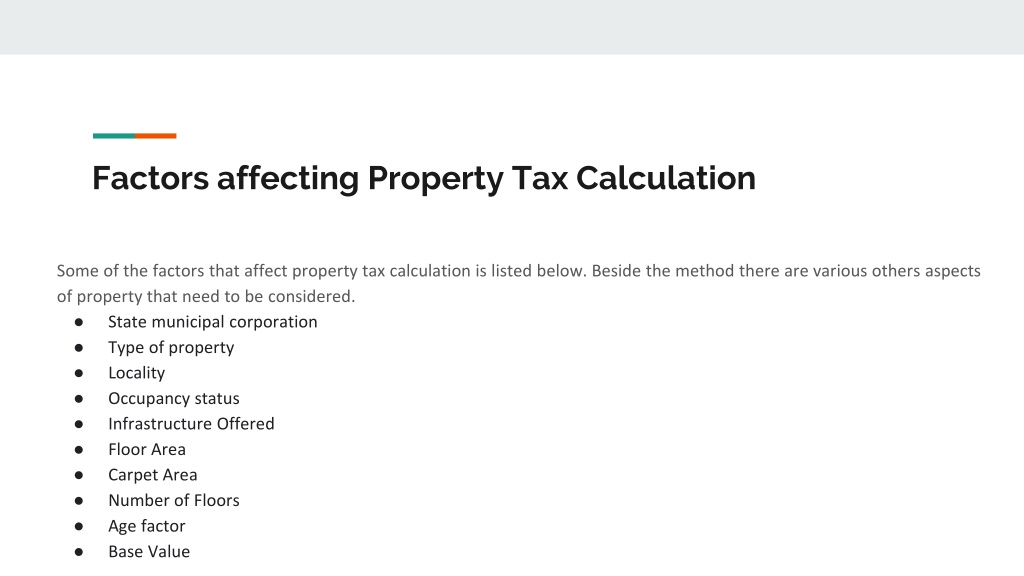Click the intro paragraph starting "Some of the factors"
This screenshot has width=1024, height=576.
click(x=519, y=283)
